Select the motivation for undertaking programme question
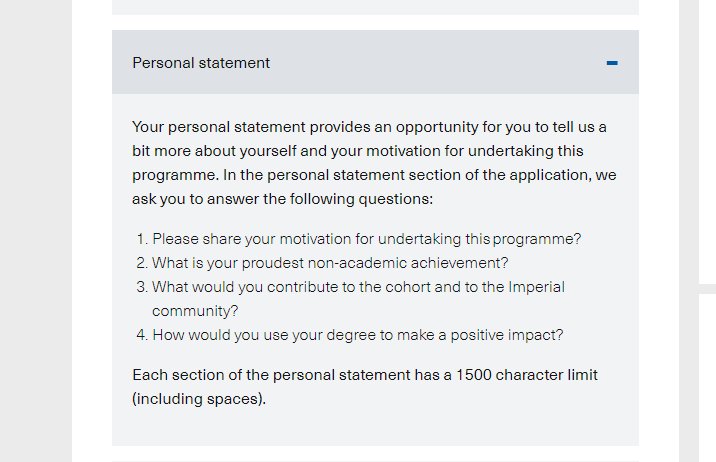Viewport: 716px width, 462px height. (x=367, y=239)
